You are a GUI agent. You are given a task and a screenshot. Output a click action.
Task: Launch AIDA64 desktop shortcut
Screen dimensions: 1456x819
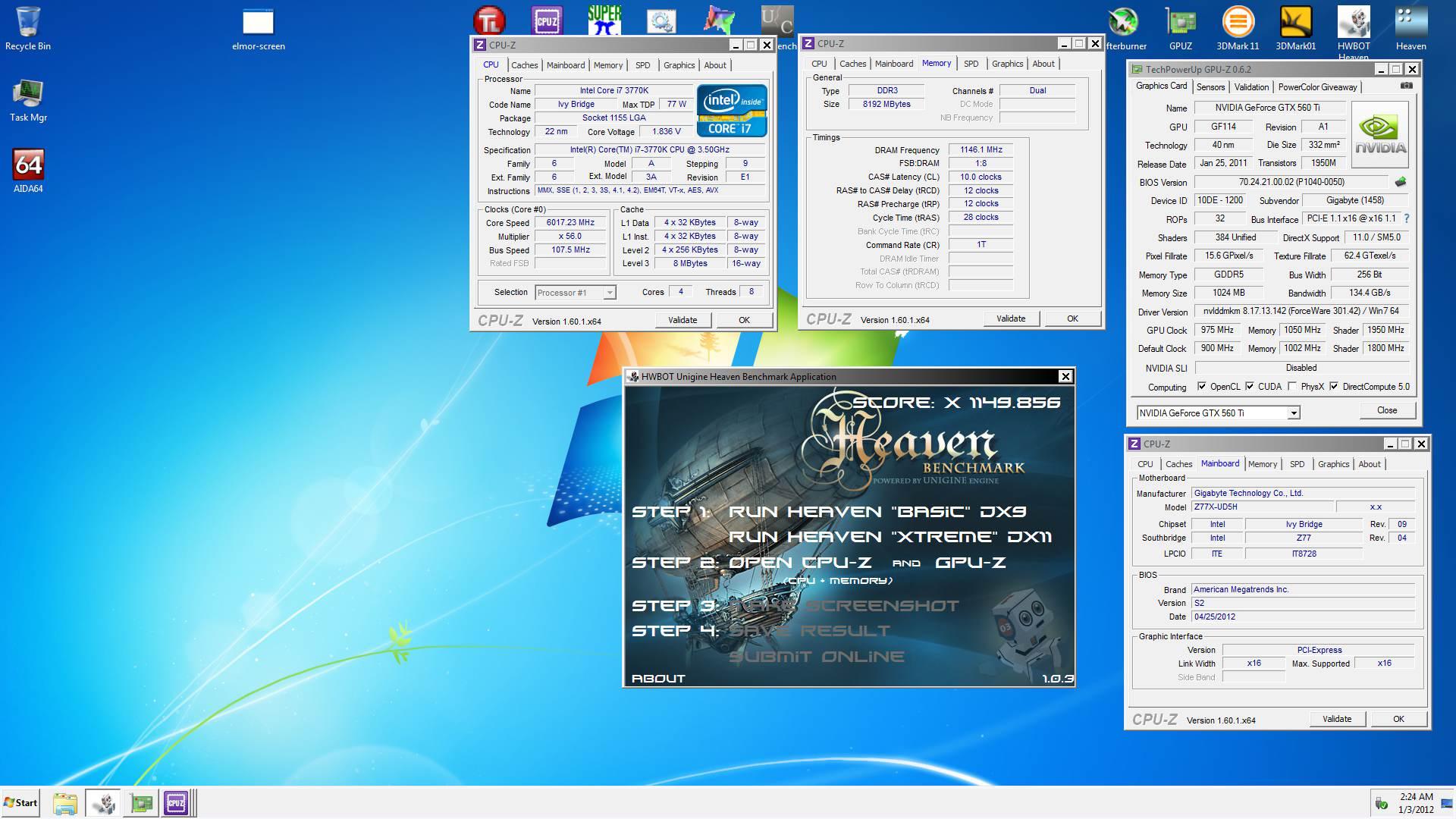click(28, 171)
